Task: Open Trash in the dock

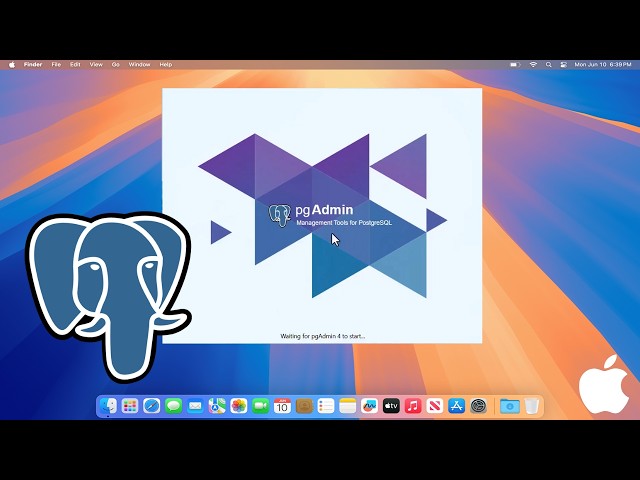Action: click(531, 406)
